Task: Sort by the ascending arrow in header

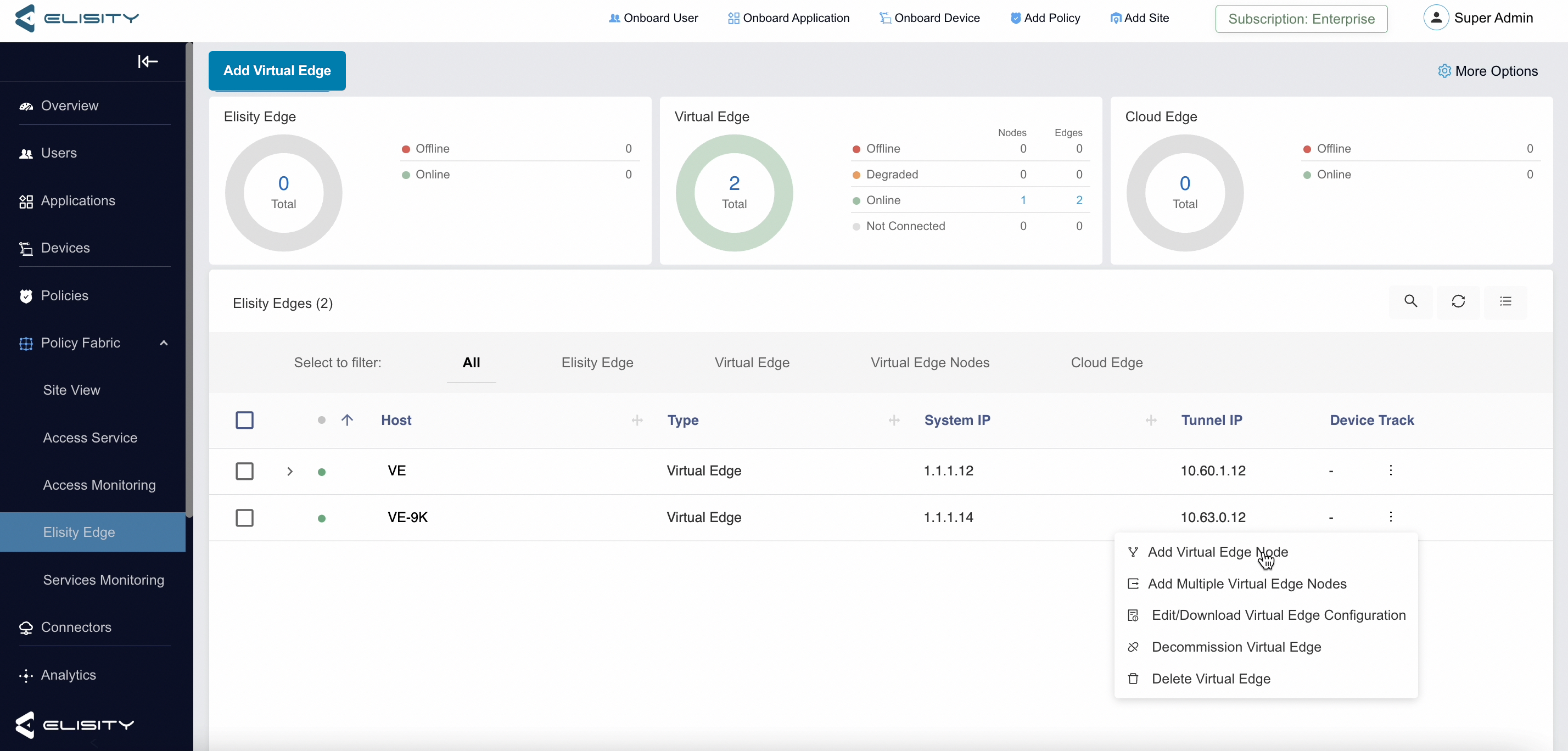Action: (347, 420)
